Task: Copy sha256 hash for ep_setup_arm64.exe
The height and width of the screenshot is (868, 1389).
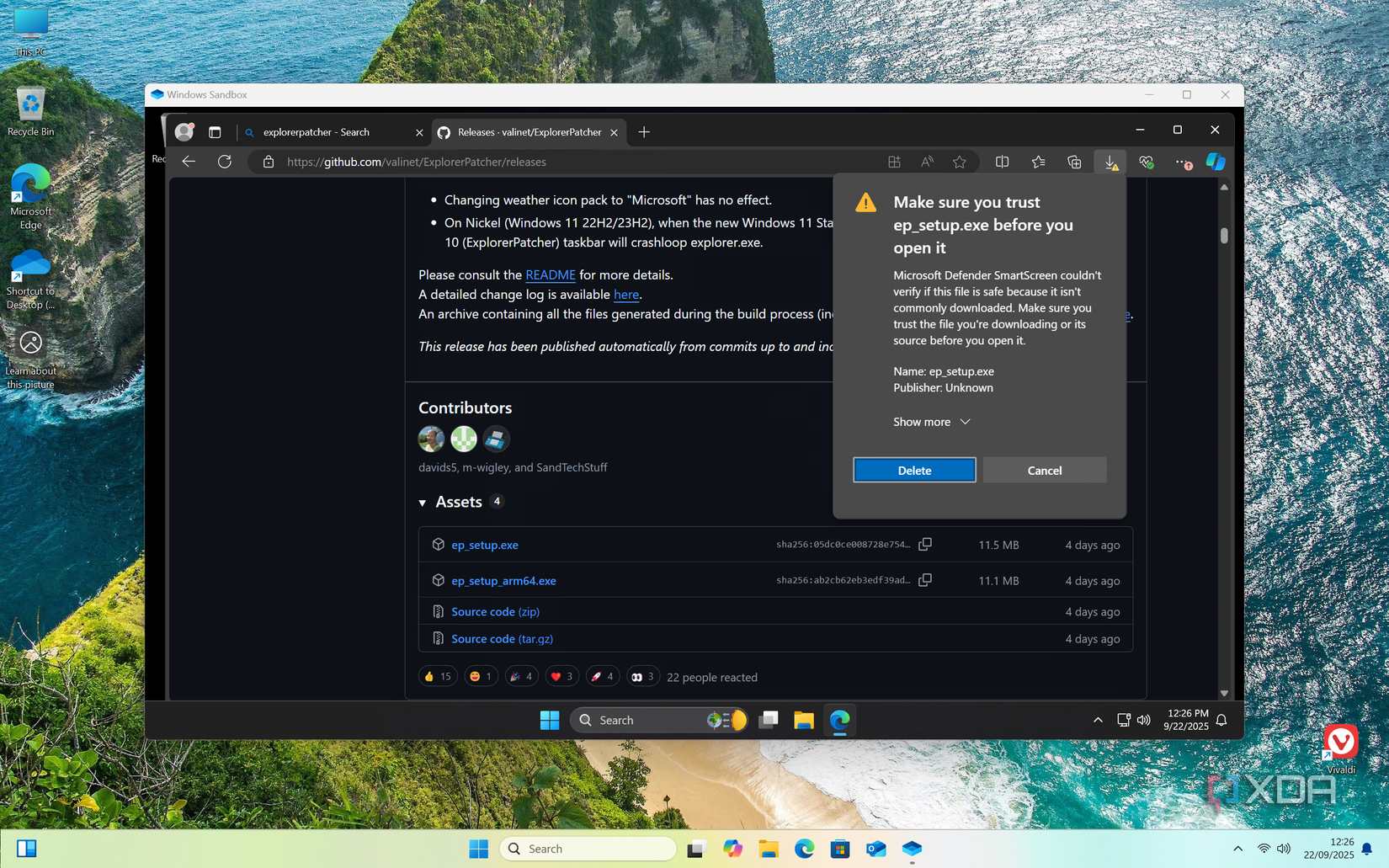Action: pos(925,580)
